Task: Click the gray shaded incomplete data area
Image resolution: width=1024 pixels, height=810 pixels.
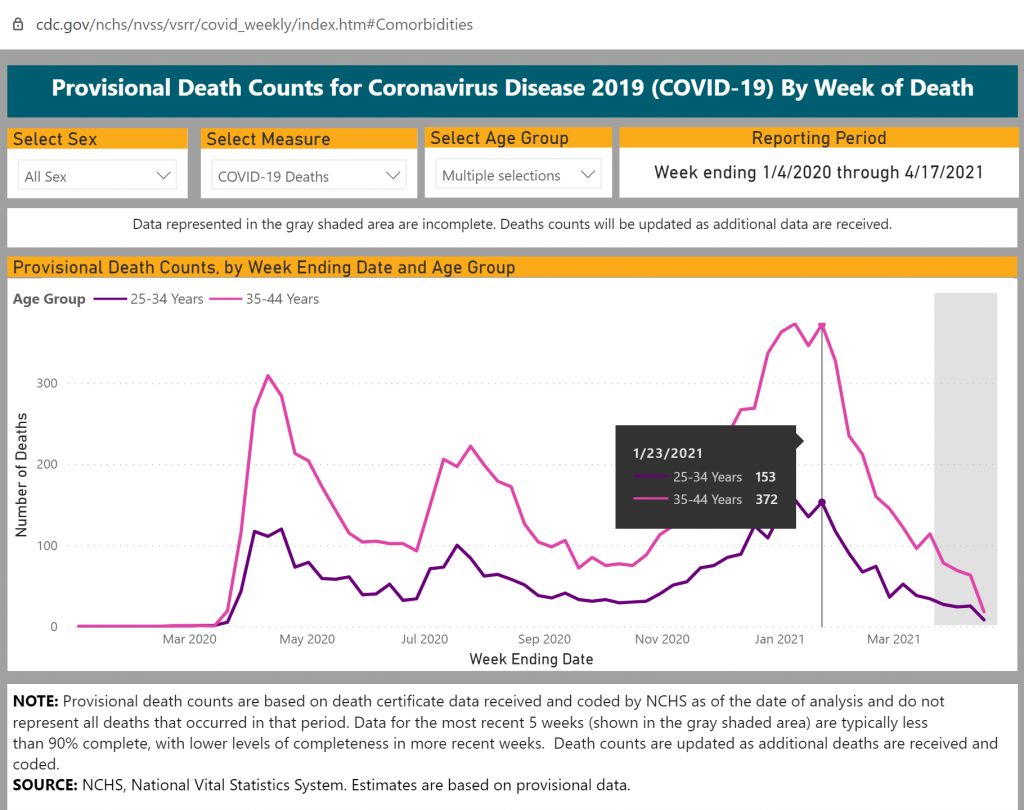Action: (965, 459)
